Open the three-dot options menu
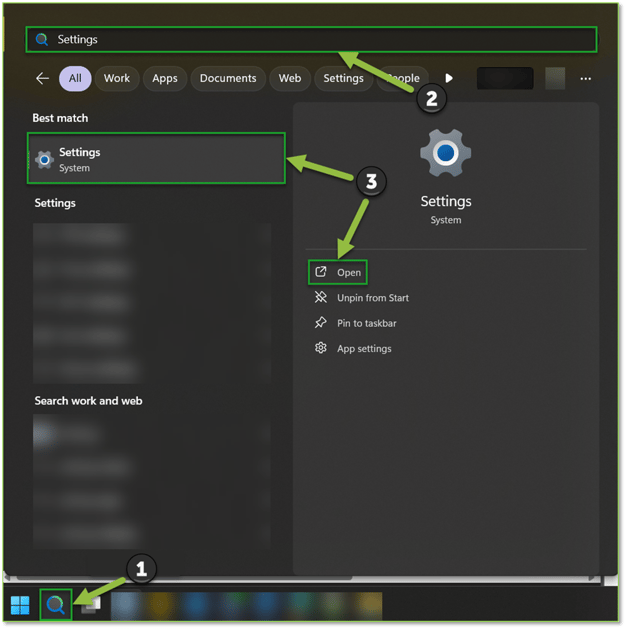 click(x=585, y=79)
